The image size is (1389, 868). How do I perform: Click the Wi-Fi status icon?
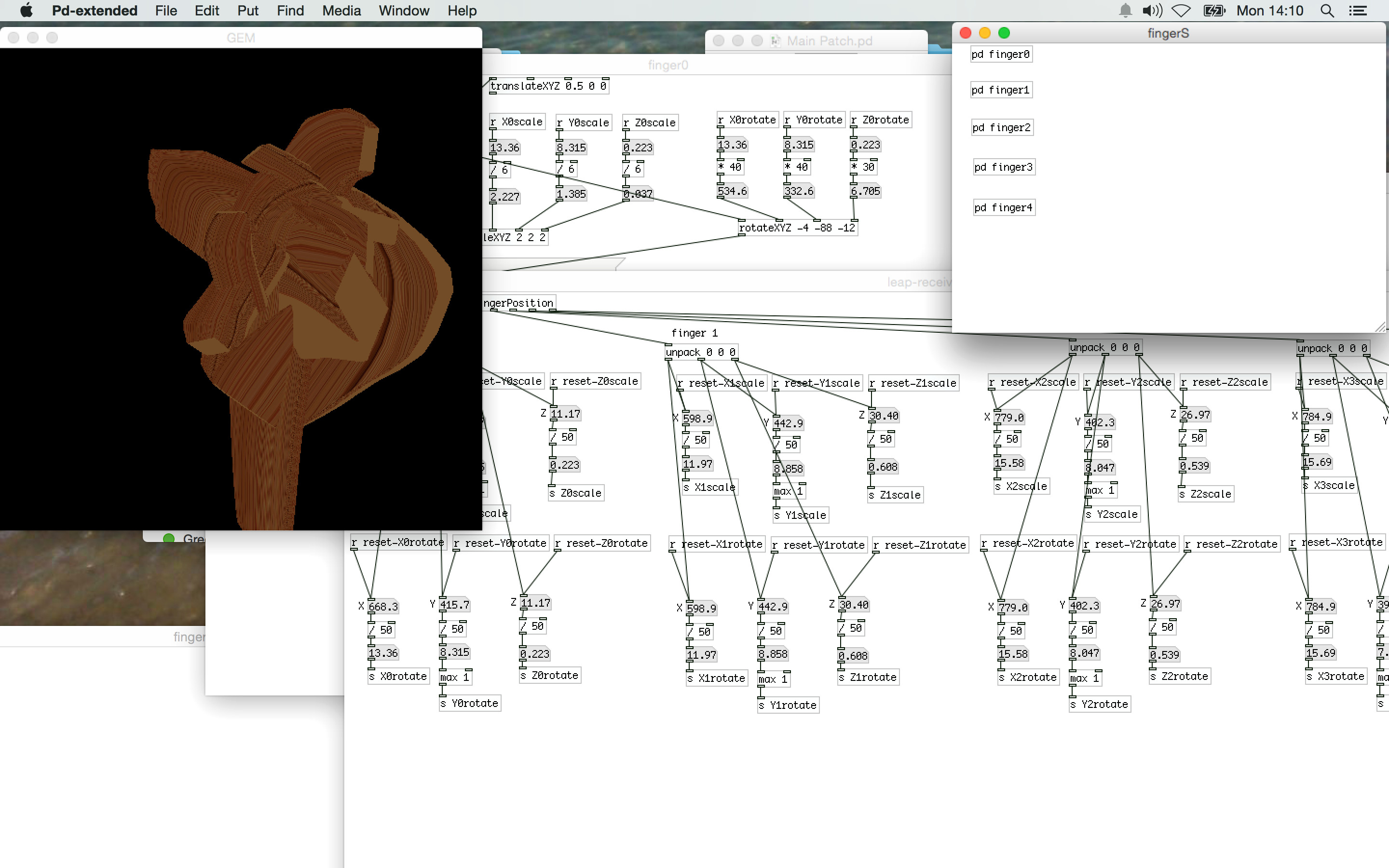[1181, 11]
